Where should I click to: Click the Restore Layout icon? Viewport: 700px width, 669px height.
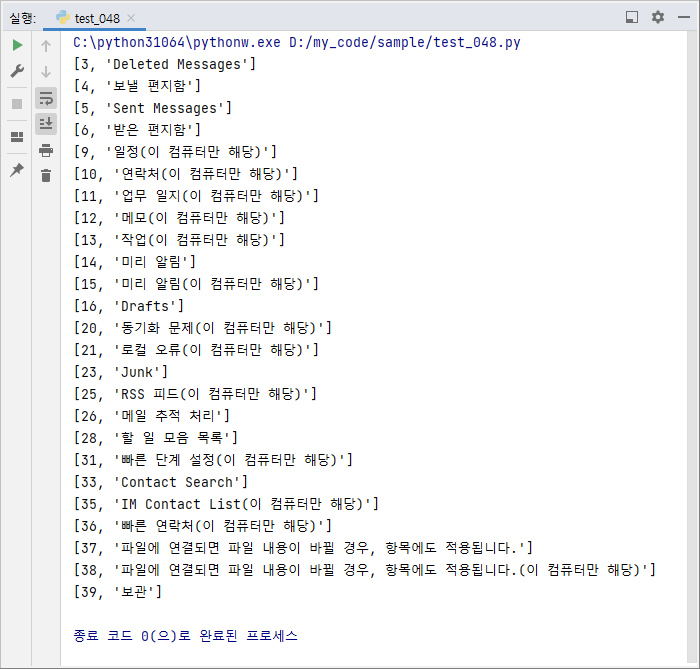coord(17,137)
